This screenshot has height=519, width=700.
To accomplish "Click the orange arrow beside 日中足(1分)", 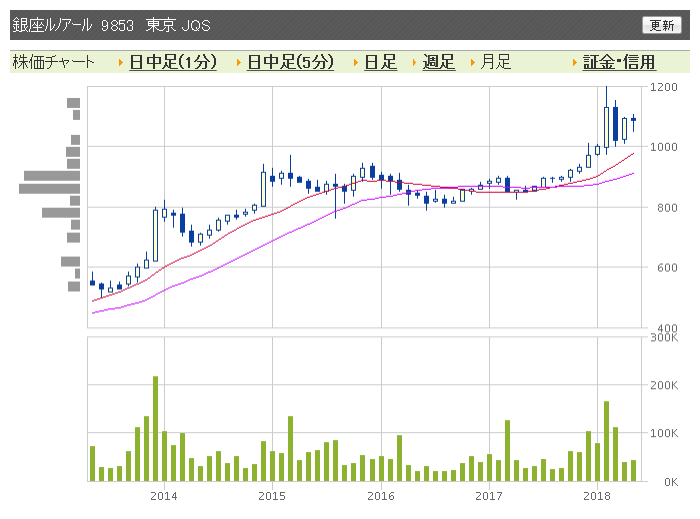I will click(121, 62).
